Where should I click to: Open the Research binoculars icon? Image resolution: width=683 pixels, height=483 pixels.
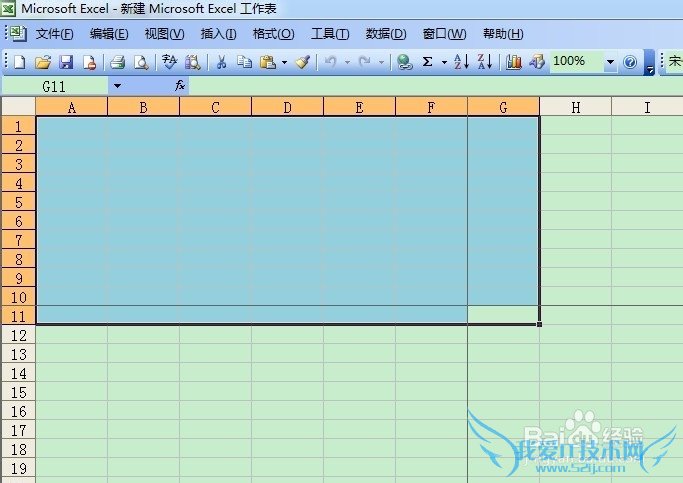tap(193, 62)
